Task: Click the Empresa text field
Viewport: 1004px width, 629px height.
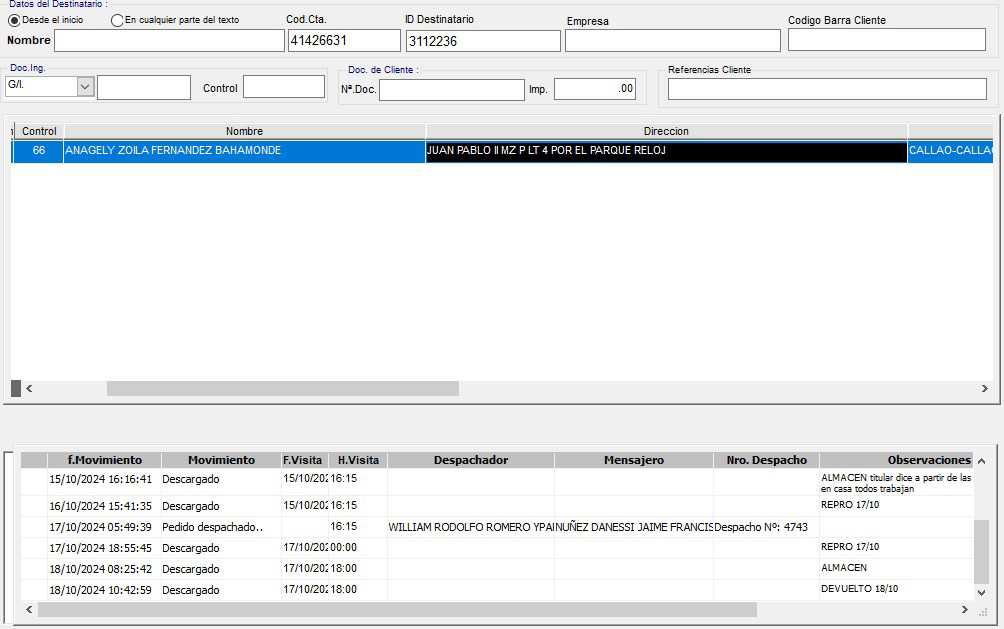Action: point(672,41)
